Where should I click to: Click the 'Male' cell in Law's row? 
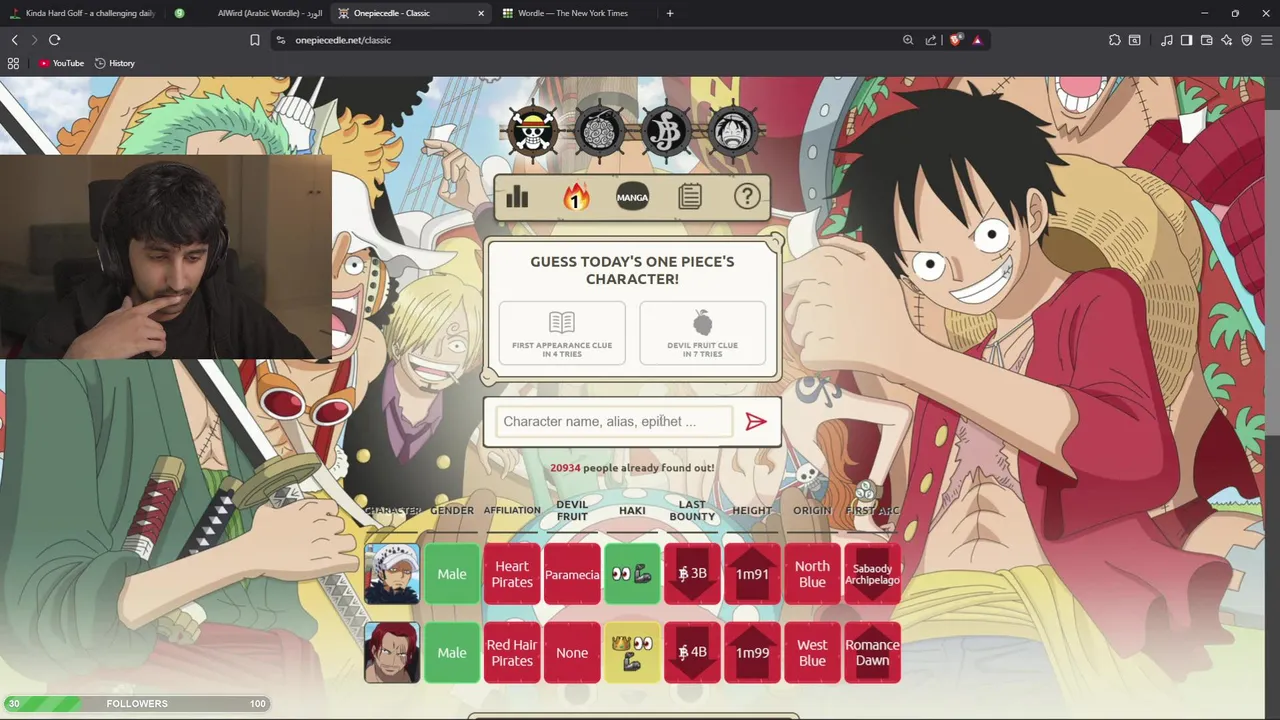(452, 574)
